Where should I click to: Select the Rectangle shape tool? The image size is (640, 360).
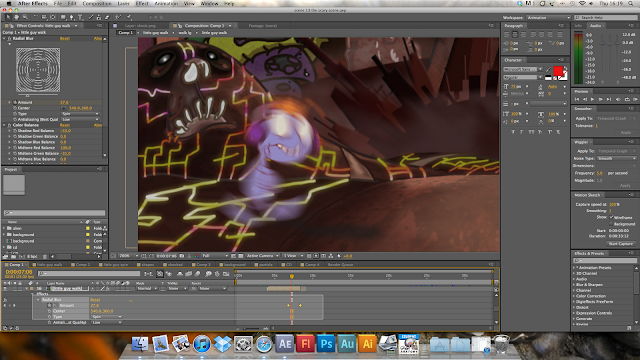(63, 17)
